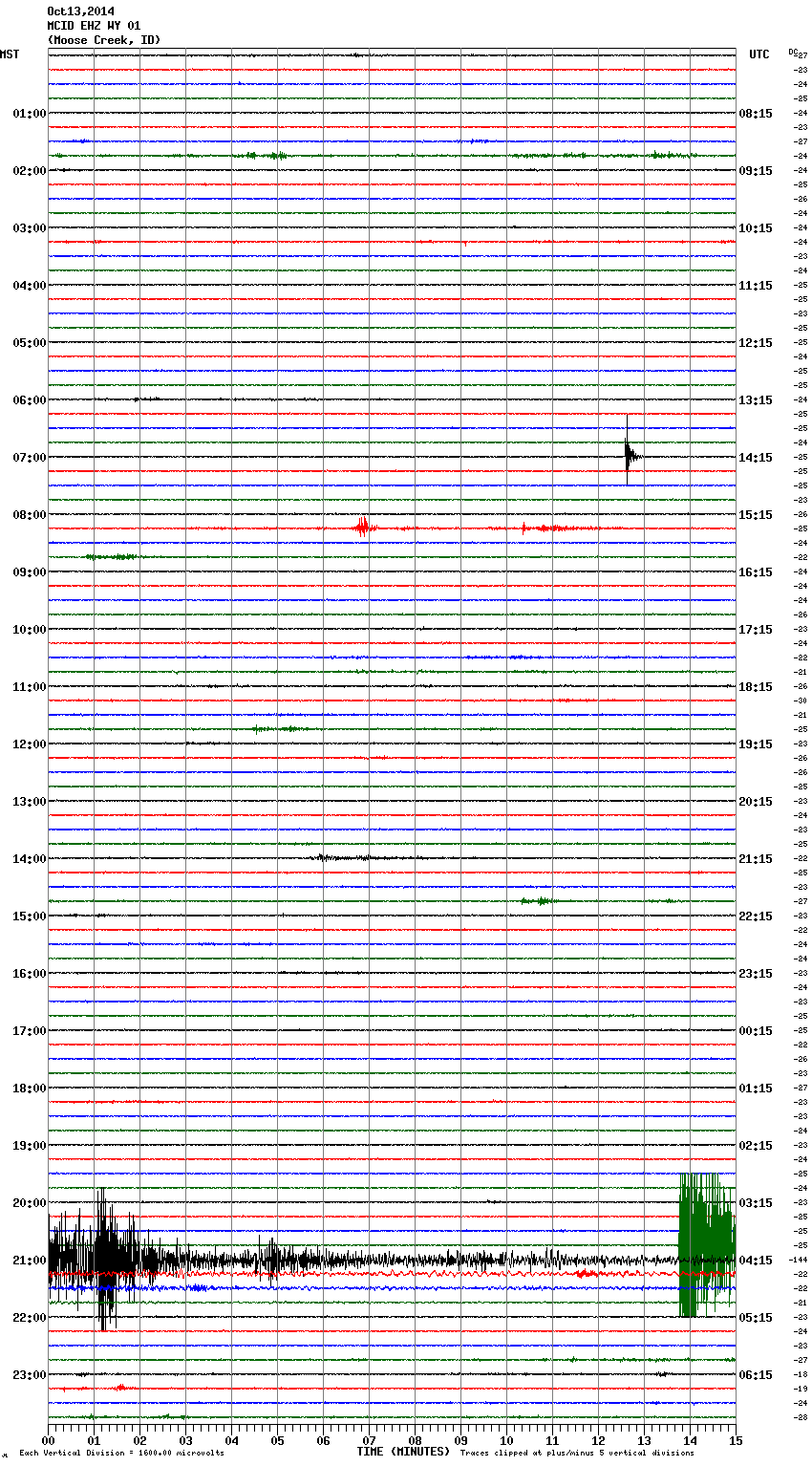Select the '01:00' MST time label
Screen dimensions: 812x1466
click(30, 114)
